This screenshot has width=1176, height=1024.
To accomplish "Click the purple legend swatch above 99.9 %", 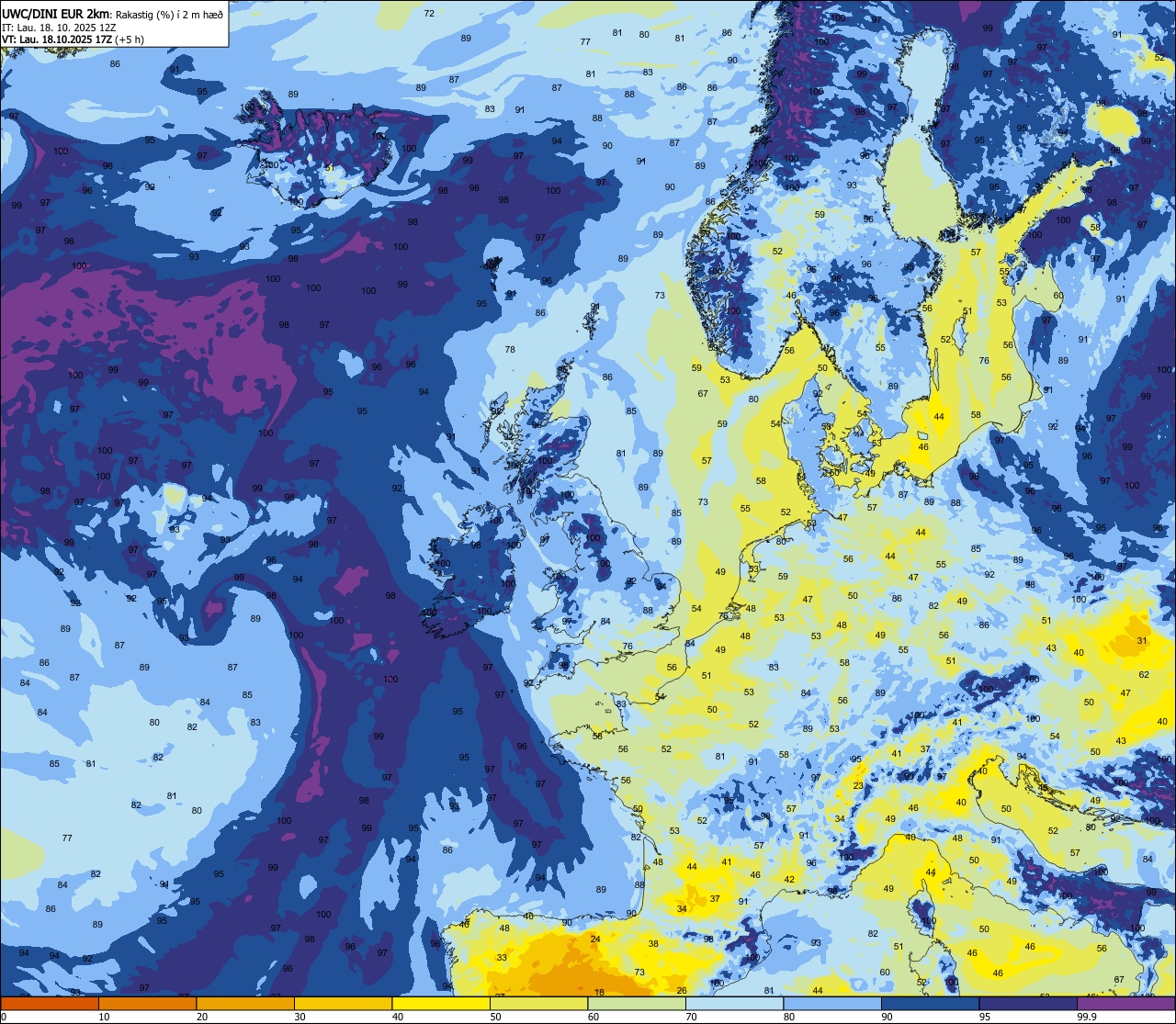I will [x=1126, y=1003].
